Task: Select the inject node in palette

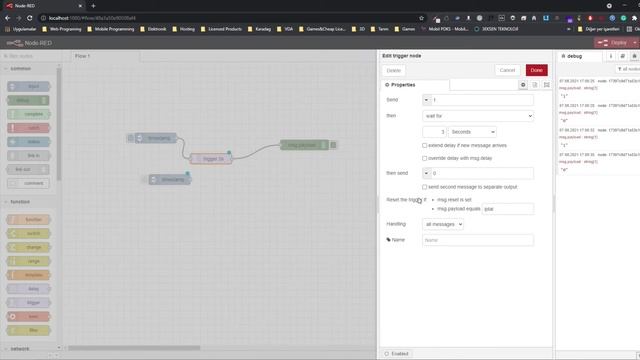Action: point(29,86)
